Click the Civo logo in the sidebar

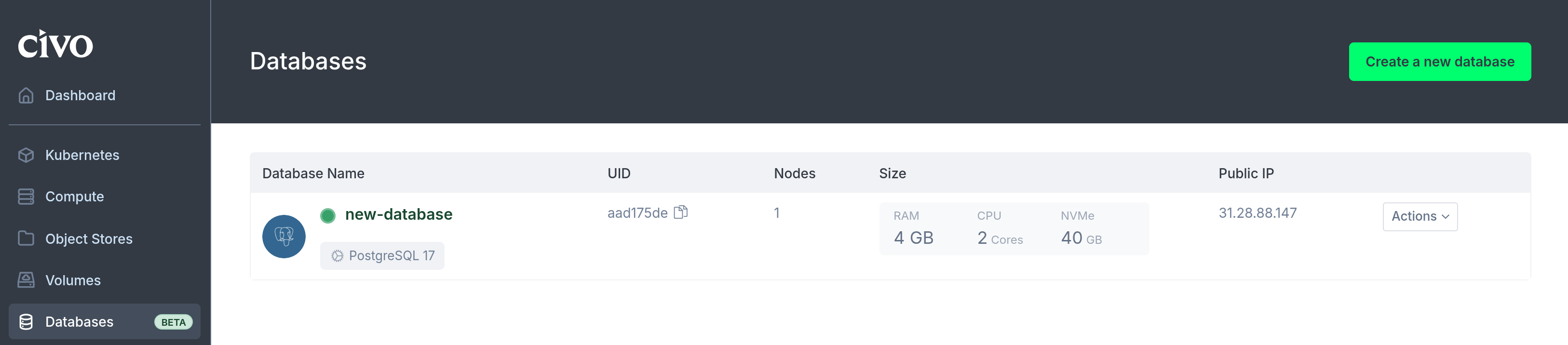(55, 45)
